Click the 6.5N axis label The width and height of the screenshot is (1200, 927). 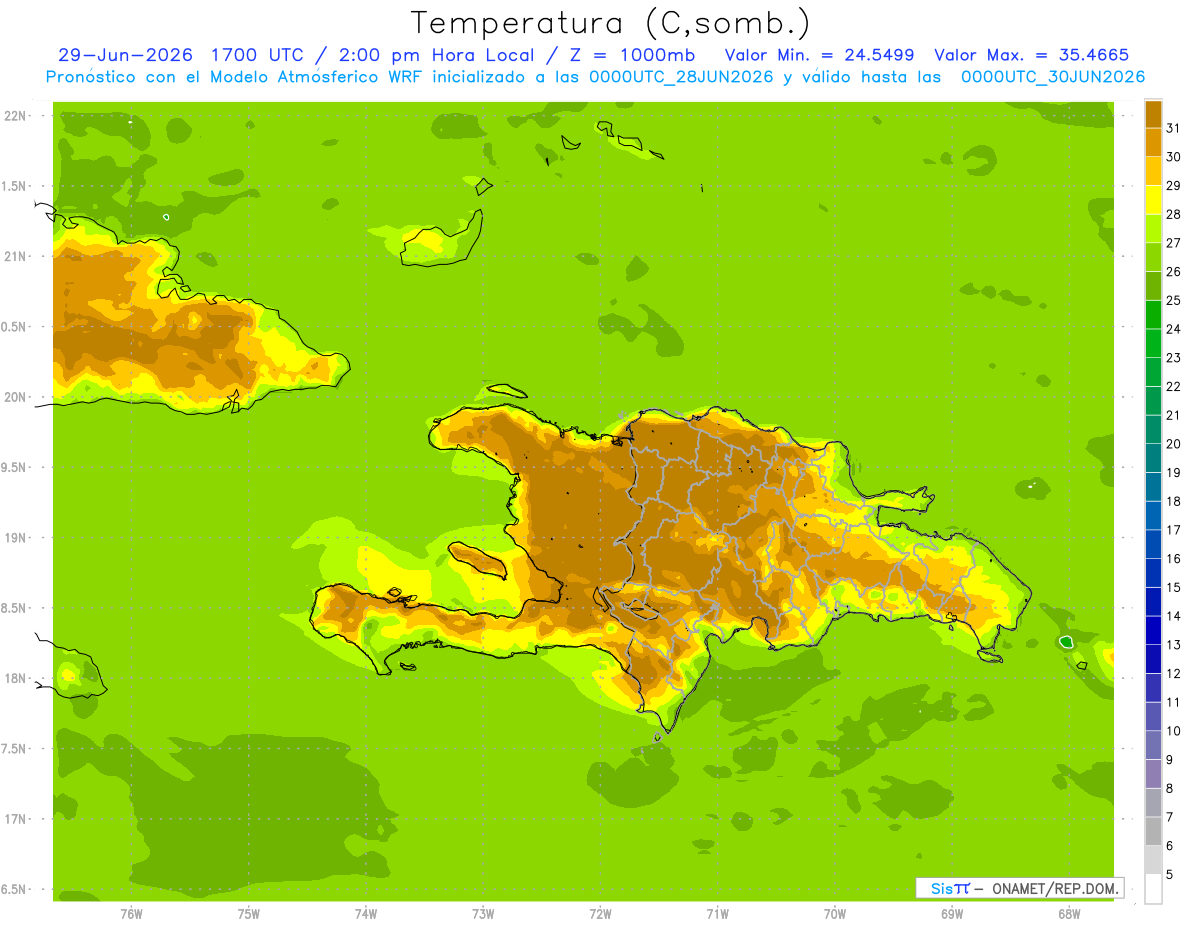pyautogui.click(x=15, y=889)
